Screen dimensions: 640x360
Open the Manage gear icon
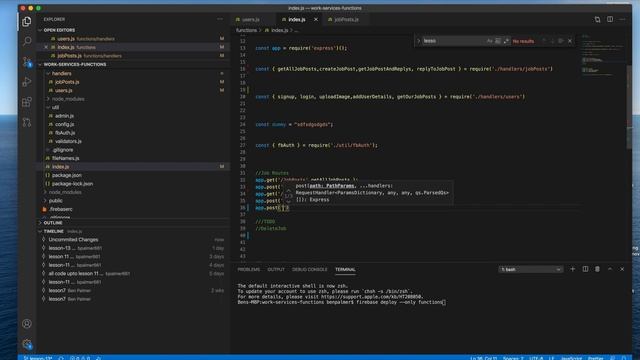point(27,344)
